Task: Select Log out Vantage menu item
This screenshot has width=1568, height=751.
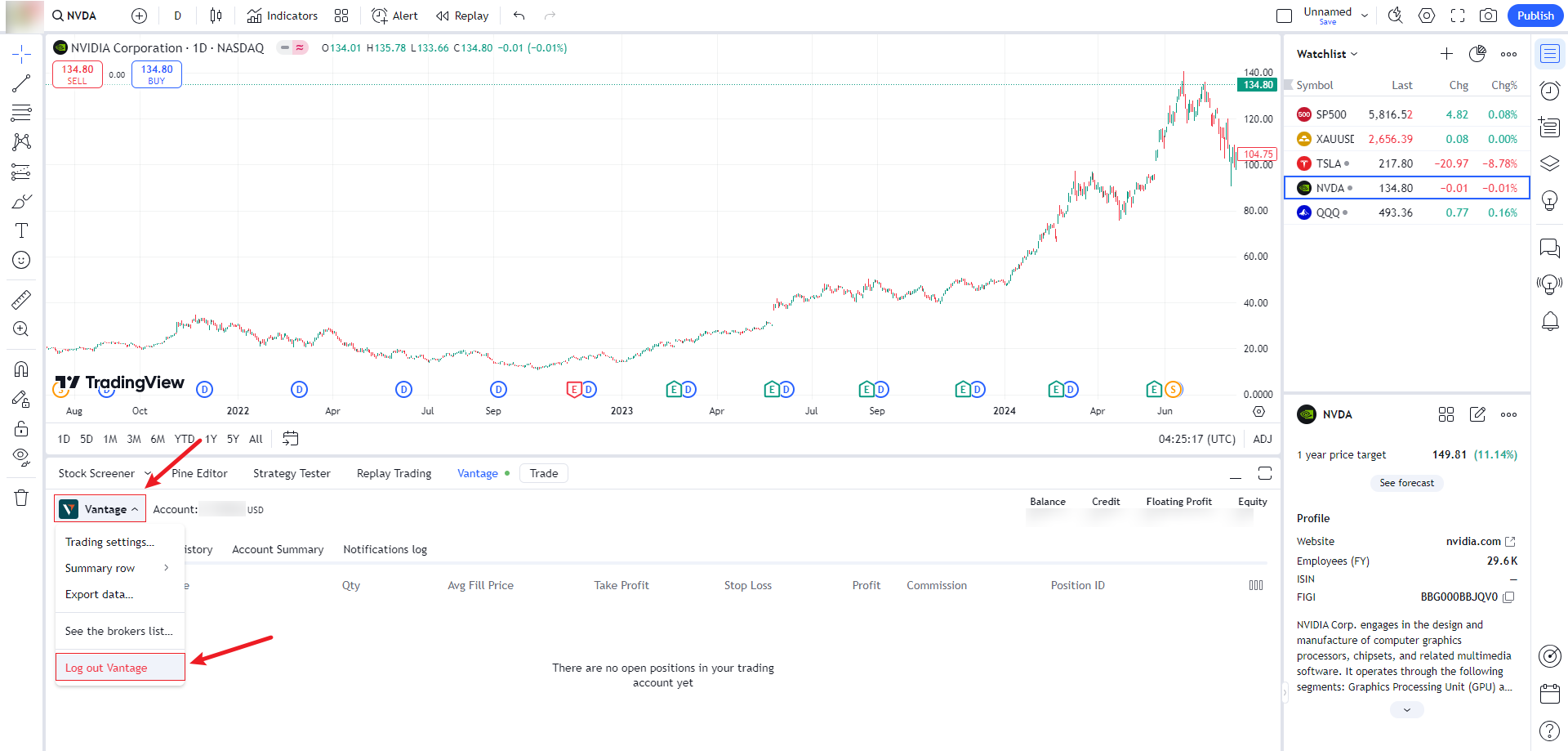Action: [120, 668]
